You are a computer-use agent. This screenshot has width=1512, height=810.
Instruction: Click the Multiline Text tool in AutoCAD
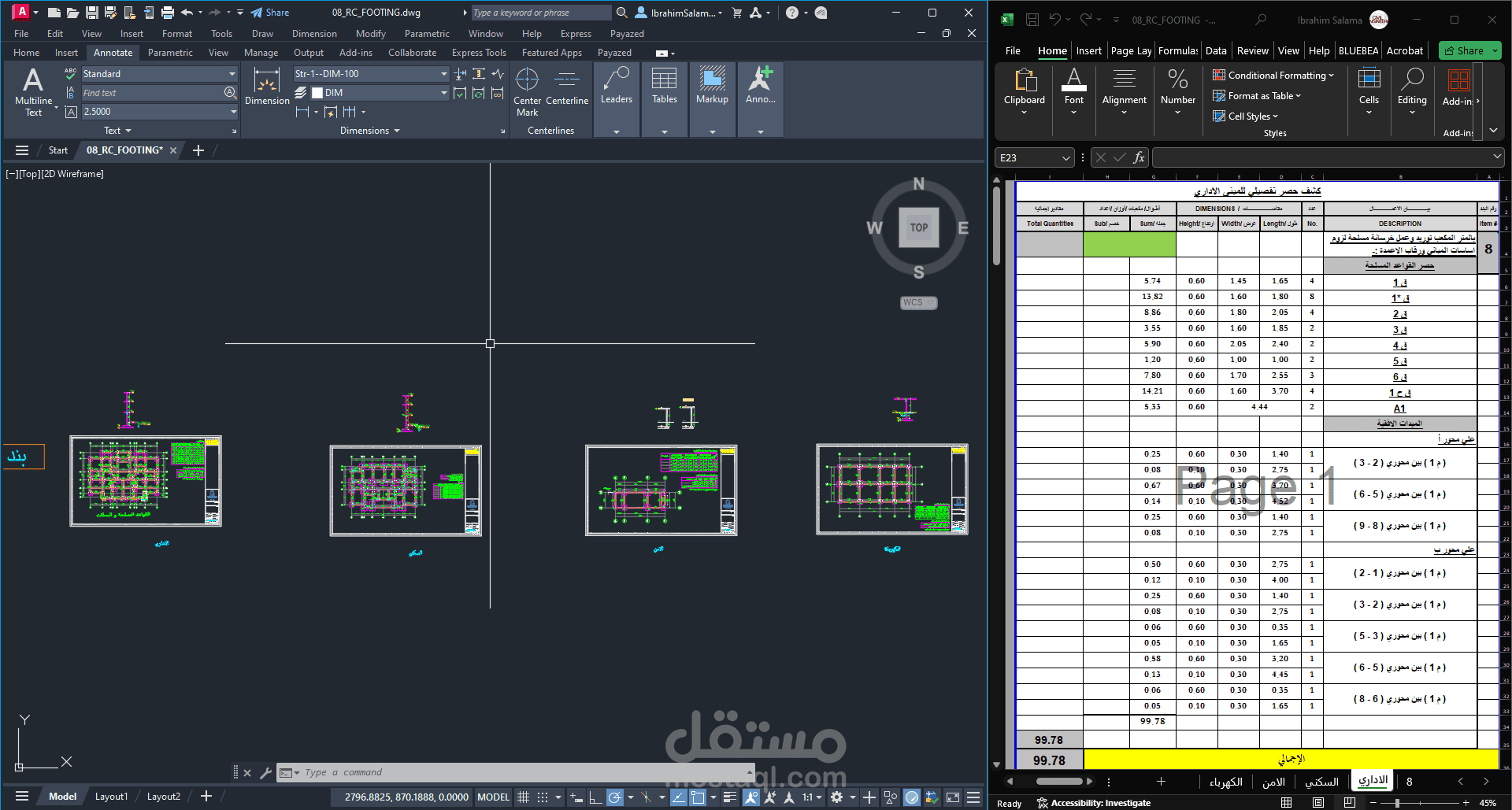(x=33, y=91)
